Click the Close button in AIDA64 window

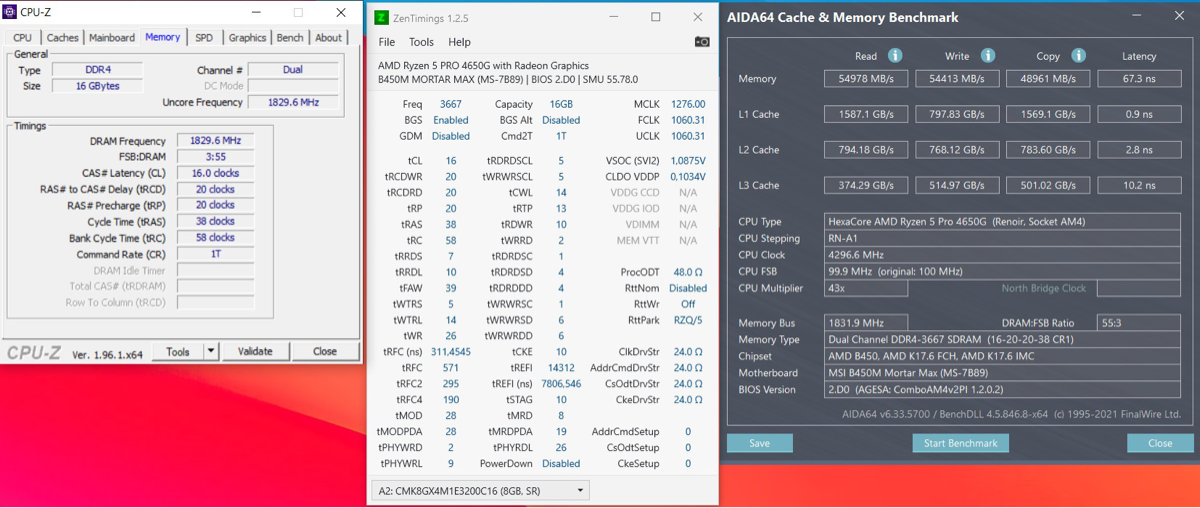point(1160,443)
